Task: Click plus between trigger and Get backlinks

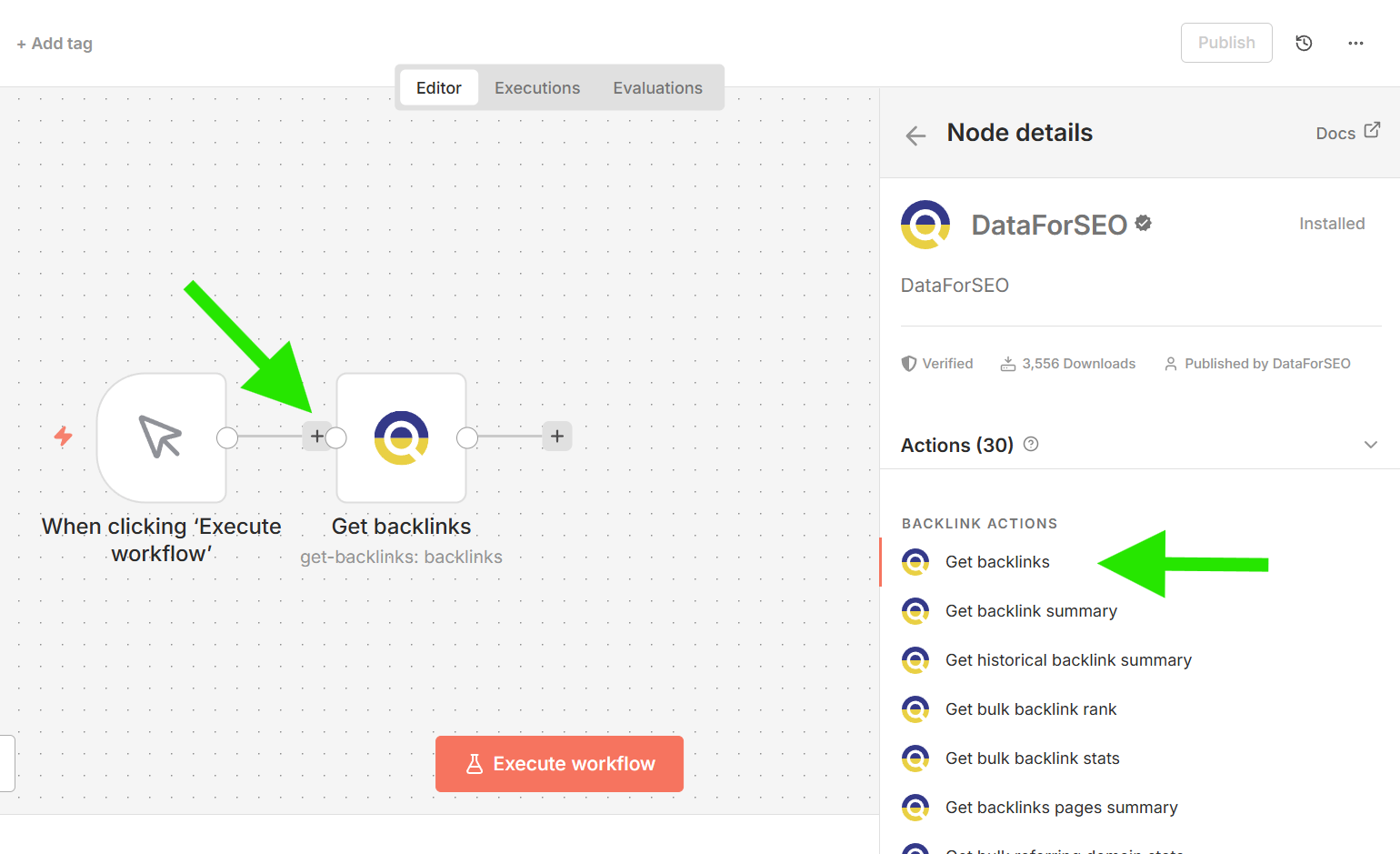Action: click(x=315, y=437)
